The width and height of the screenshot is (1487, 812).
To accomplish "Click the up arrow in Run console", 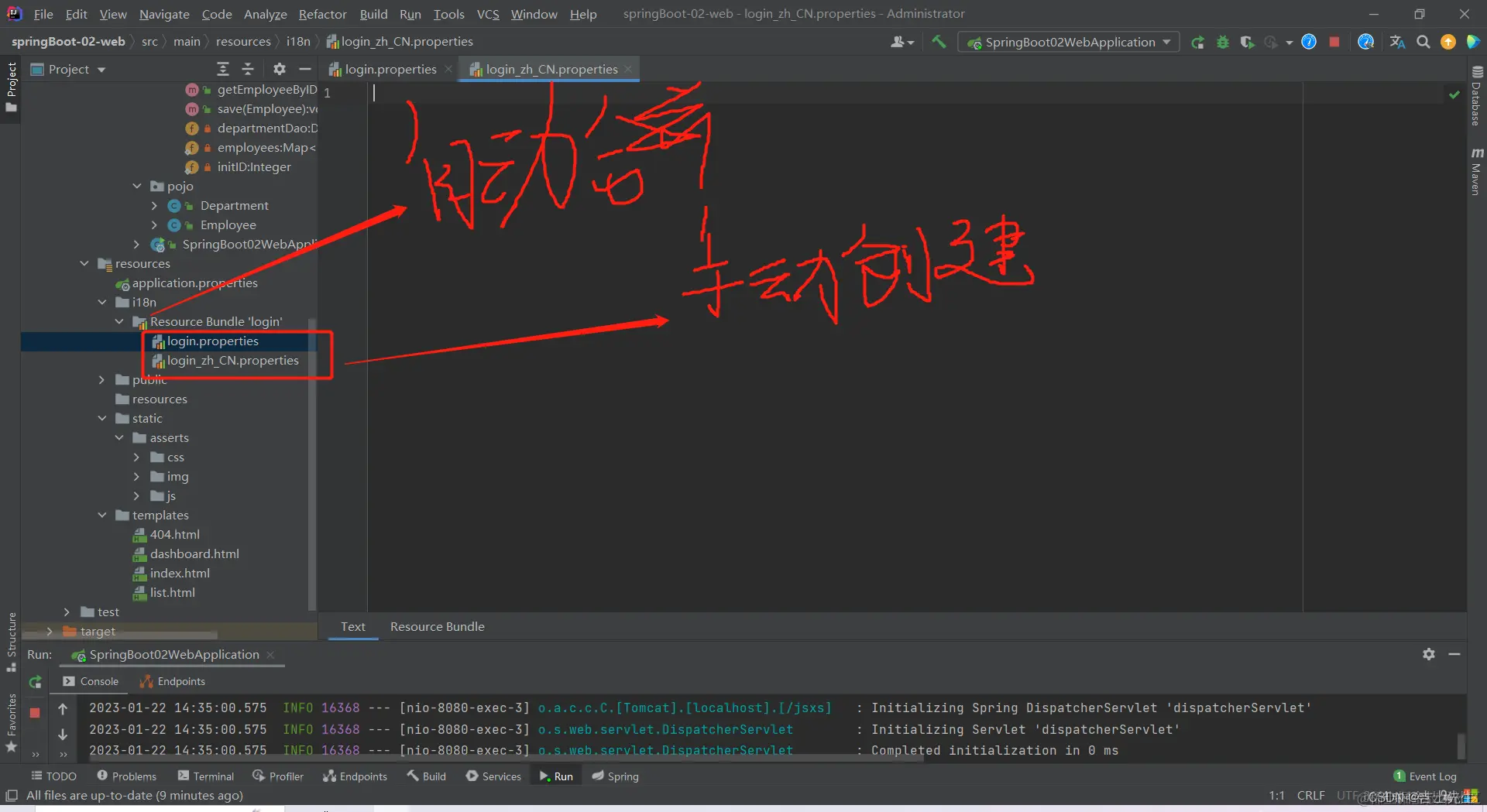I will point(63,708).
